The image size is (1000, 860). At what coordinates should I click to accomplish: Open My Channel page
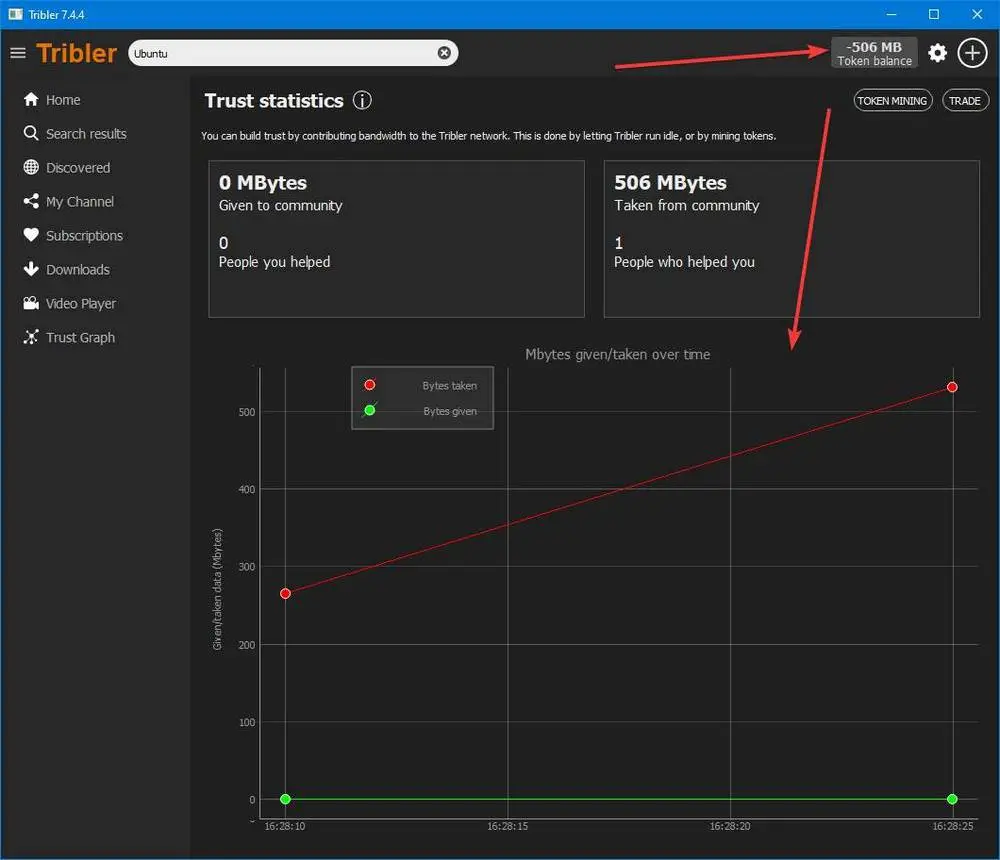(x=80, y=202)
